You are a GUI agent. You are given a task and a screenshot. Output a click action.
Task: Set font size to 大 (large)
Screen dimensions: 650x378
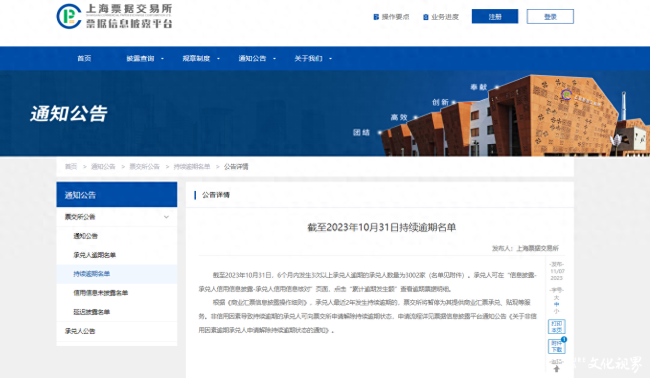click(x=556, y=298)
